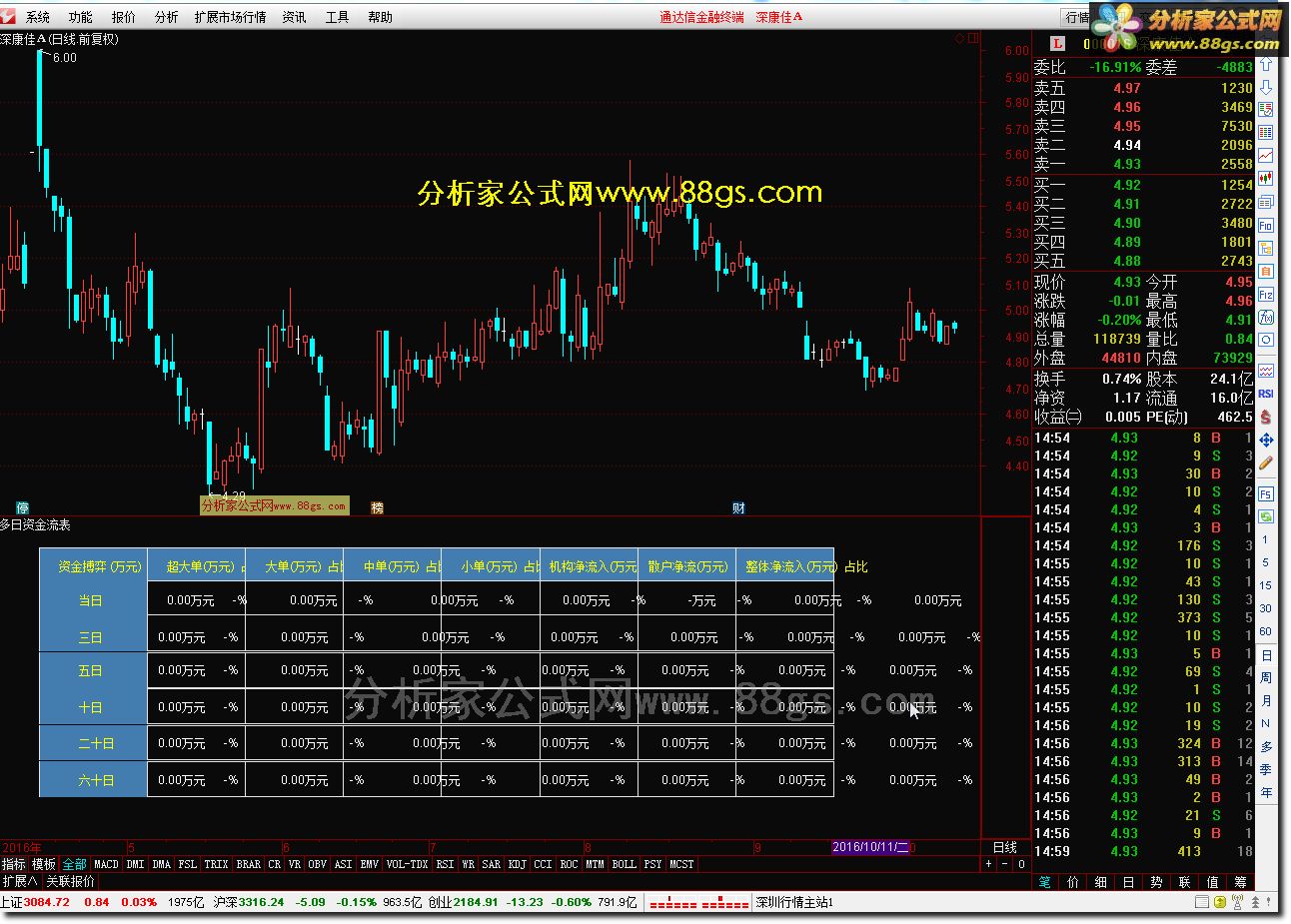Click the down arrow page-down icon in right sidebar
1291x924 pixels.
[1266, 87]
